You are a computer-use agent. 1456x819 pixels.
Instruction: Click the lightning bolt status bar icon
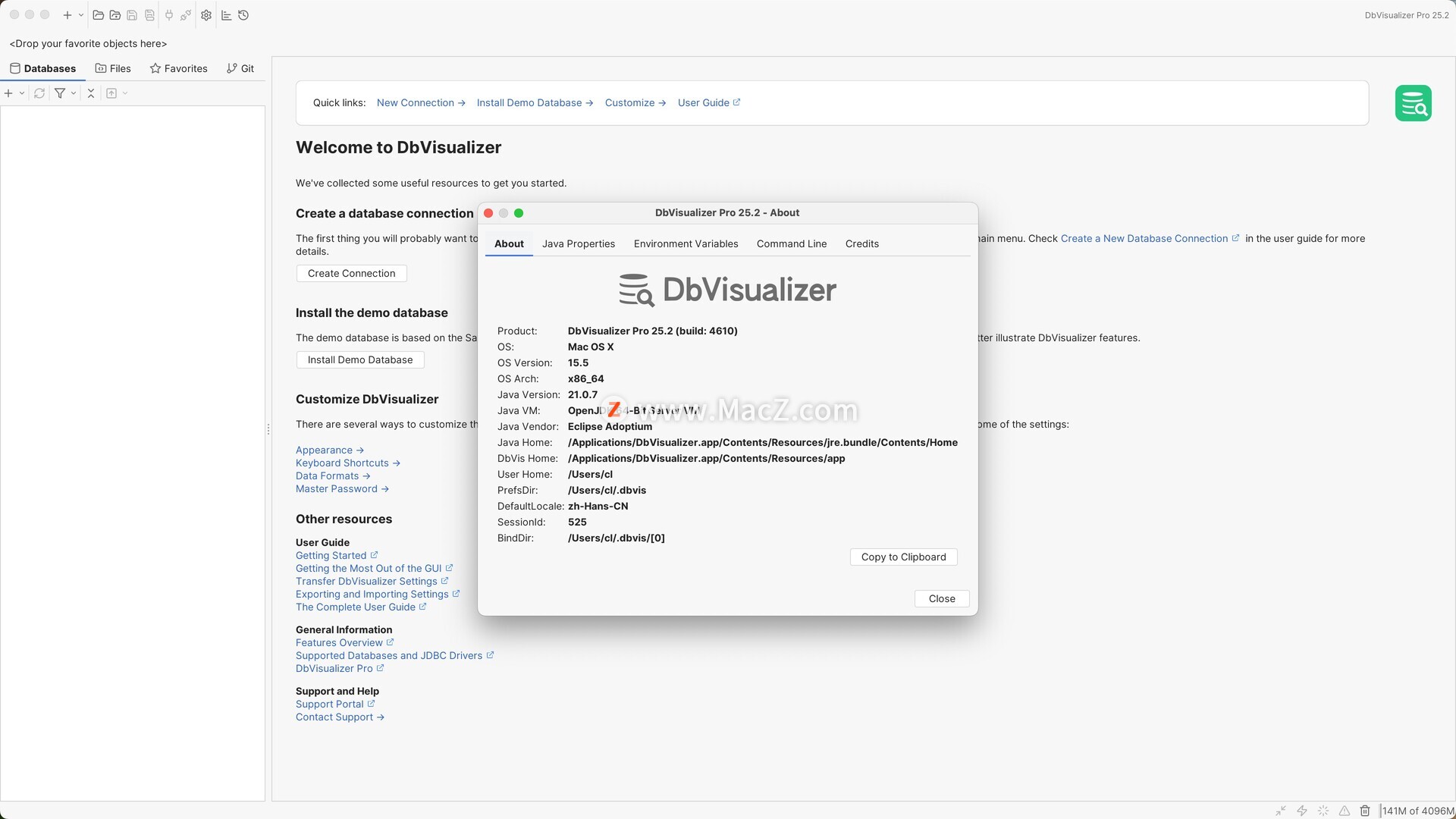(1302, 811)
